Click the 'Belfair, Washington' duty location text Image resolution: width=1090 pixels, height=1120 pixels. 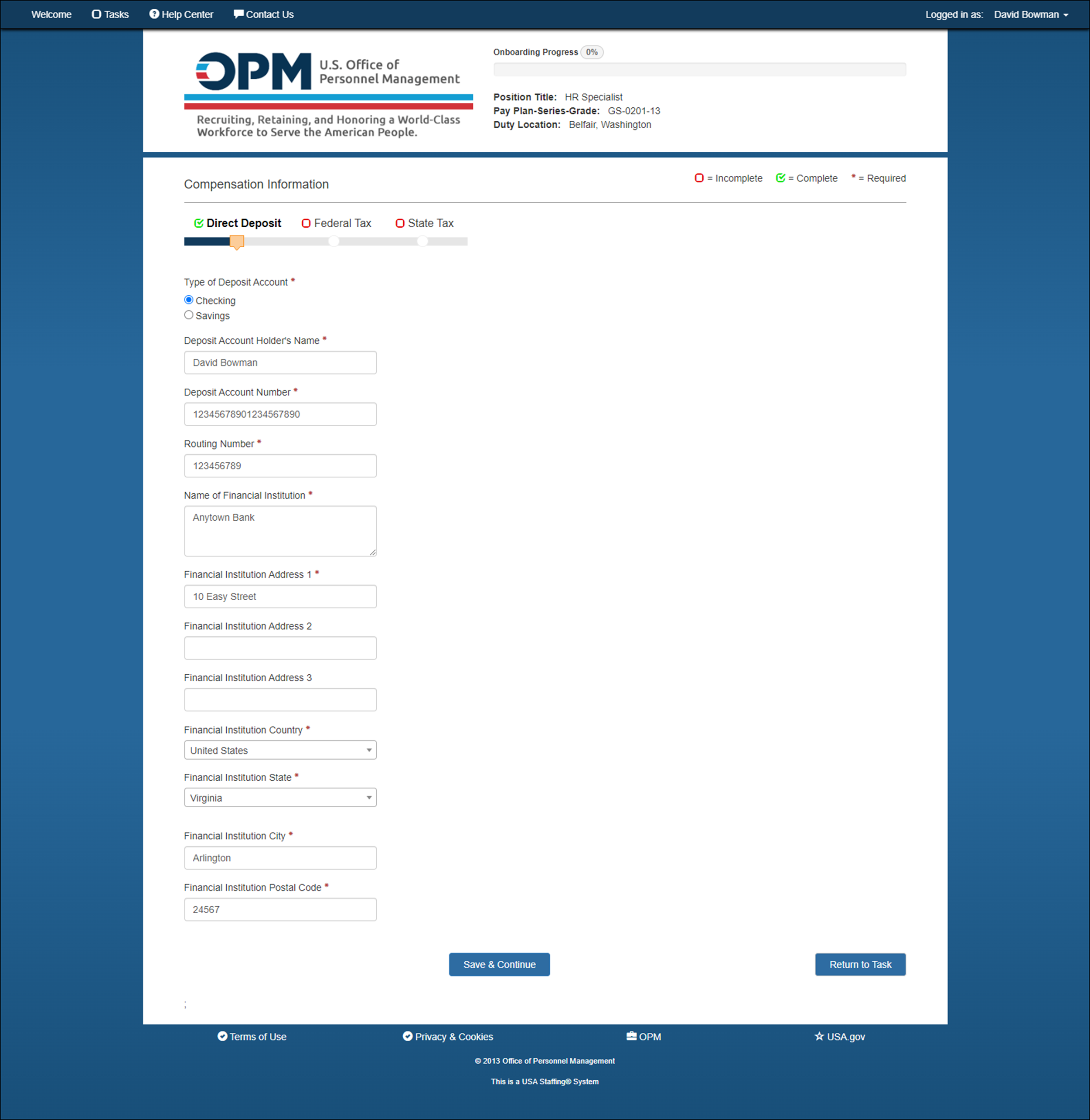tap(610, 125)
